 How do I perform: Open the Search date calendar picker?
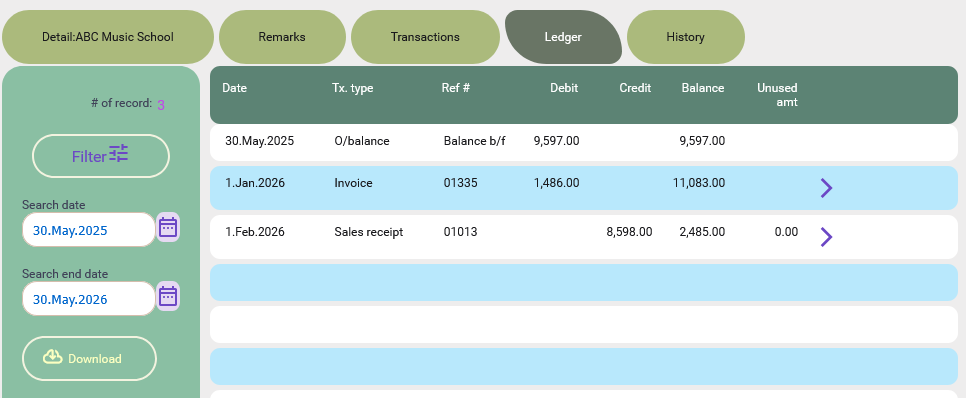click(x=168, y=228)
